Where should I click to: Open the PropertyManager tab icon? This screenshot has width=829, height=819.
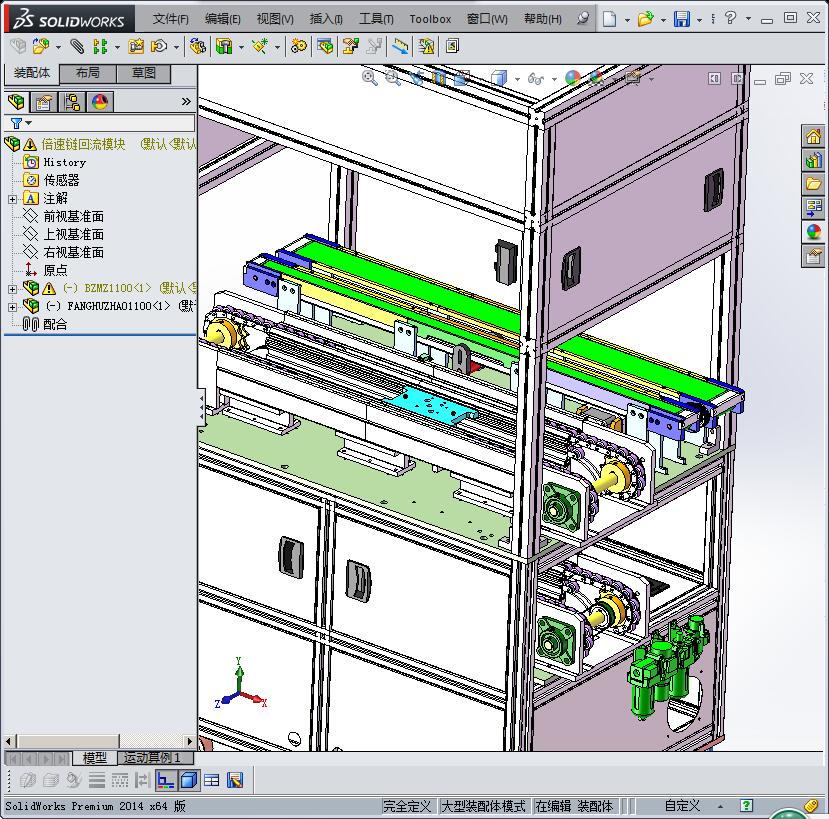point(43,102)
